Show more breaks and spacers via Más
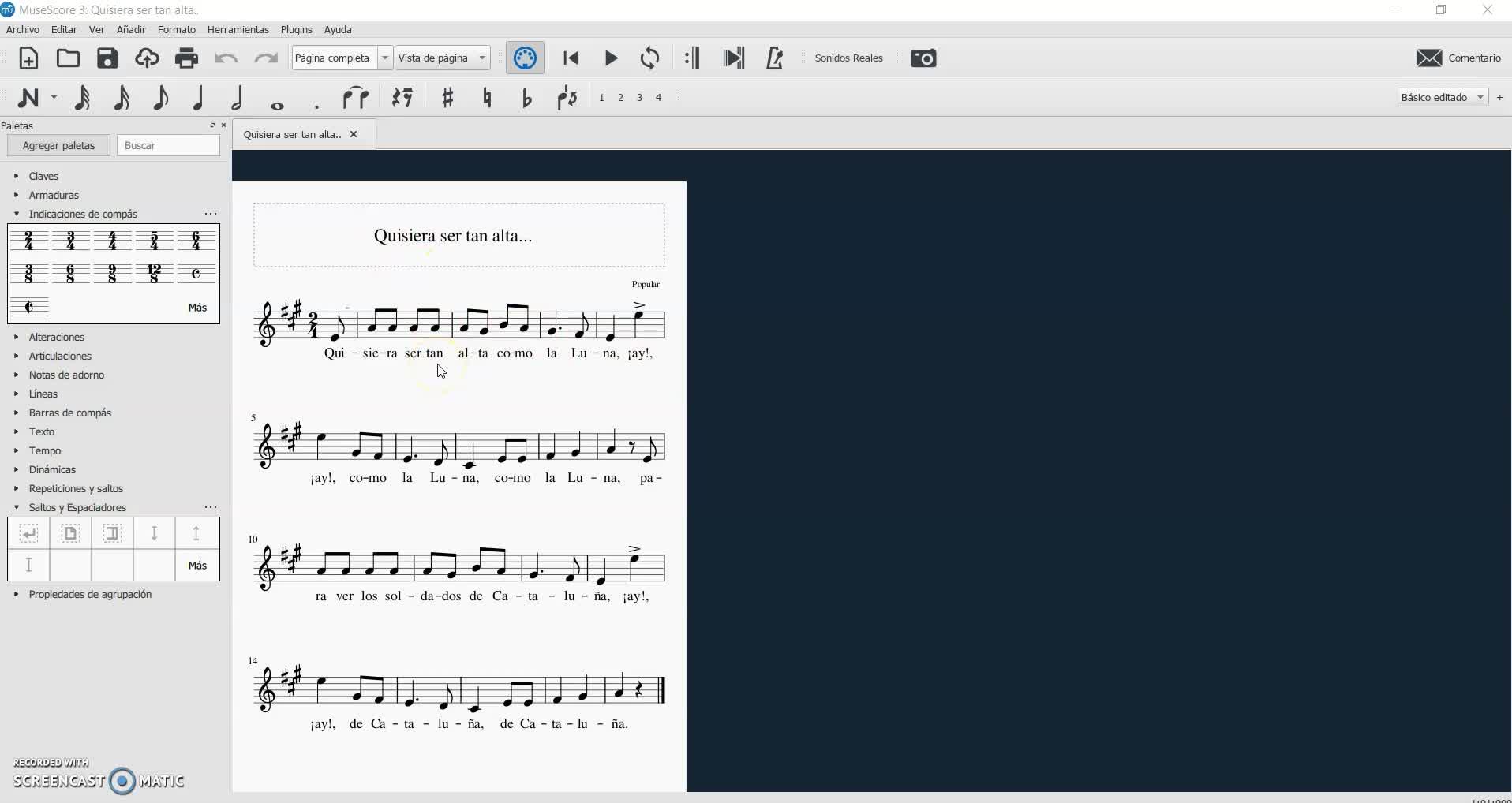This screenshot has height=803, width=1512. [x=197, y=566]
